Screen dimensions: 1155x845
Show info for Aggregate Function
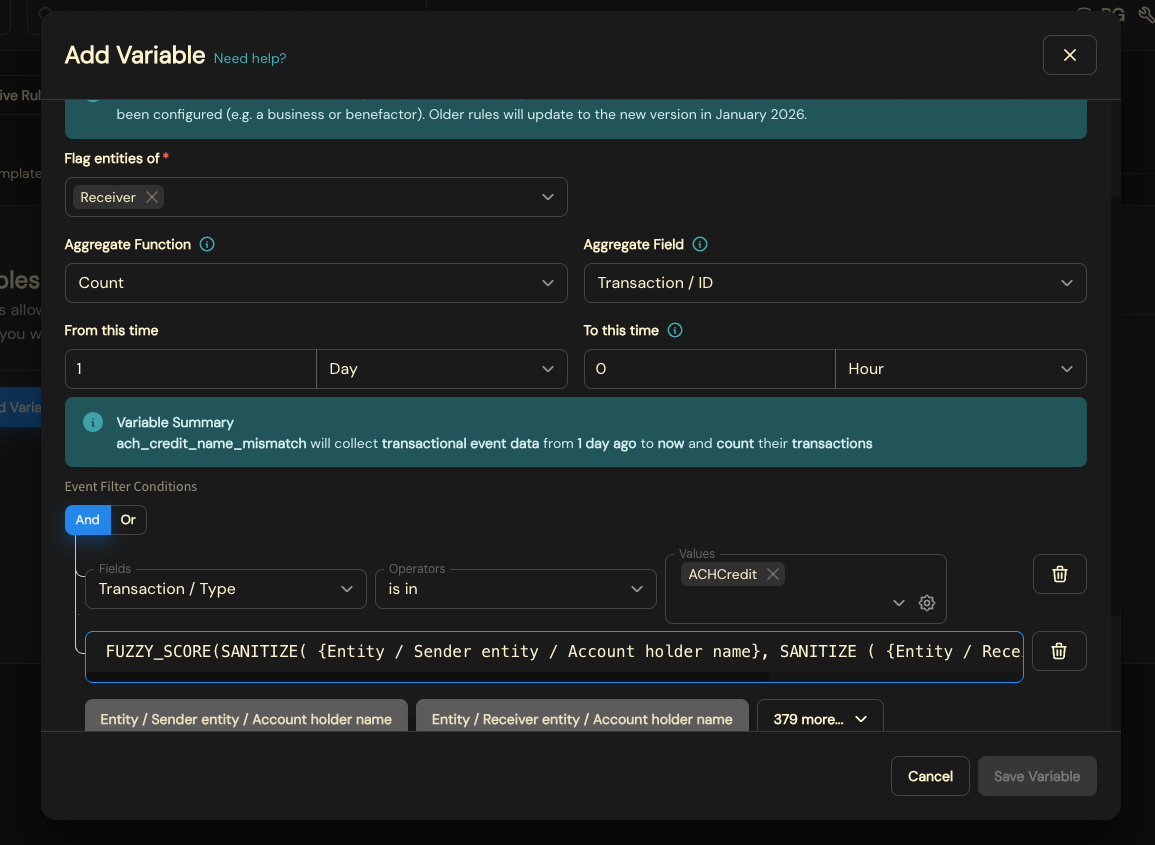click(x=207, y=245)
